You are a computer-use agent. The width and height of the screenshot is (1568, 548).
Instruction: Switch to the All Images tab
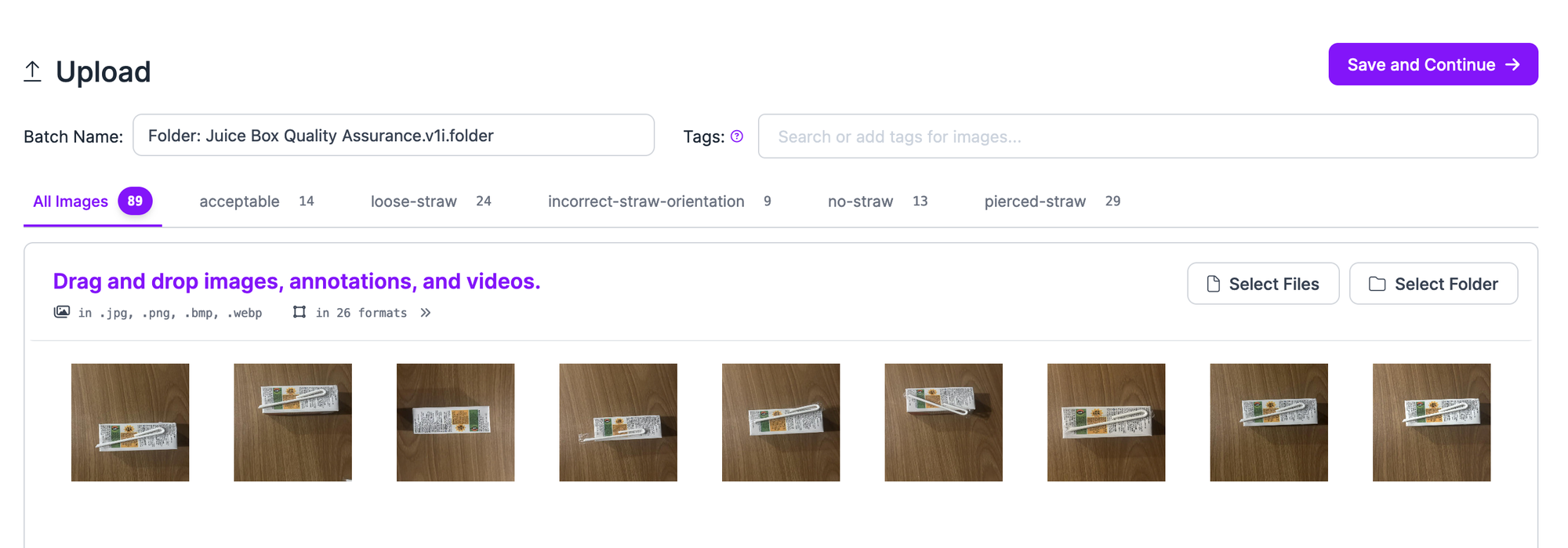(93, 201)
